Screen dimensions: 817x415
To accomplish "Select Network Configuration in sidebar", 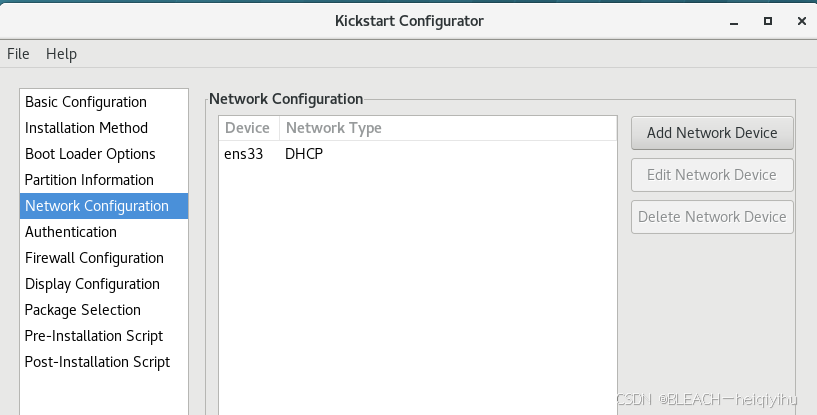I will tap(104, 206).
